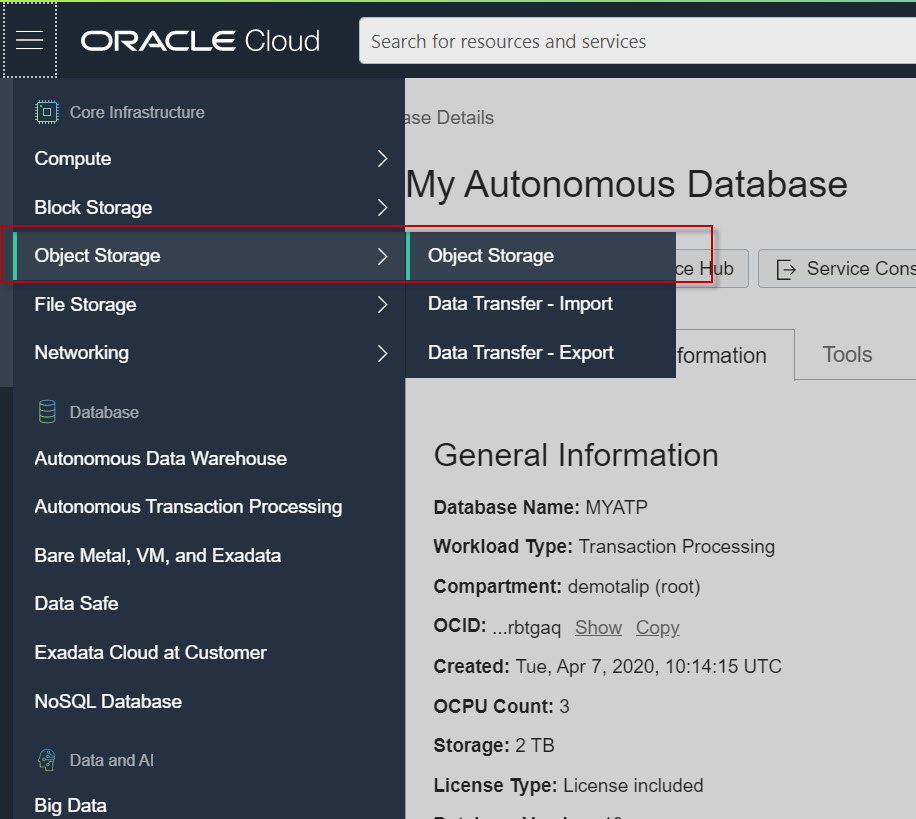
Task: Expand the File Storage submenu chevron
Action: 381,304
